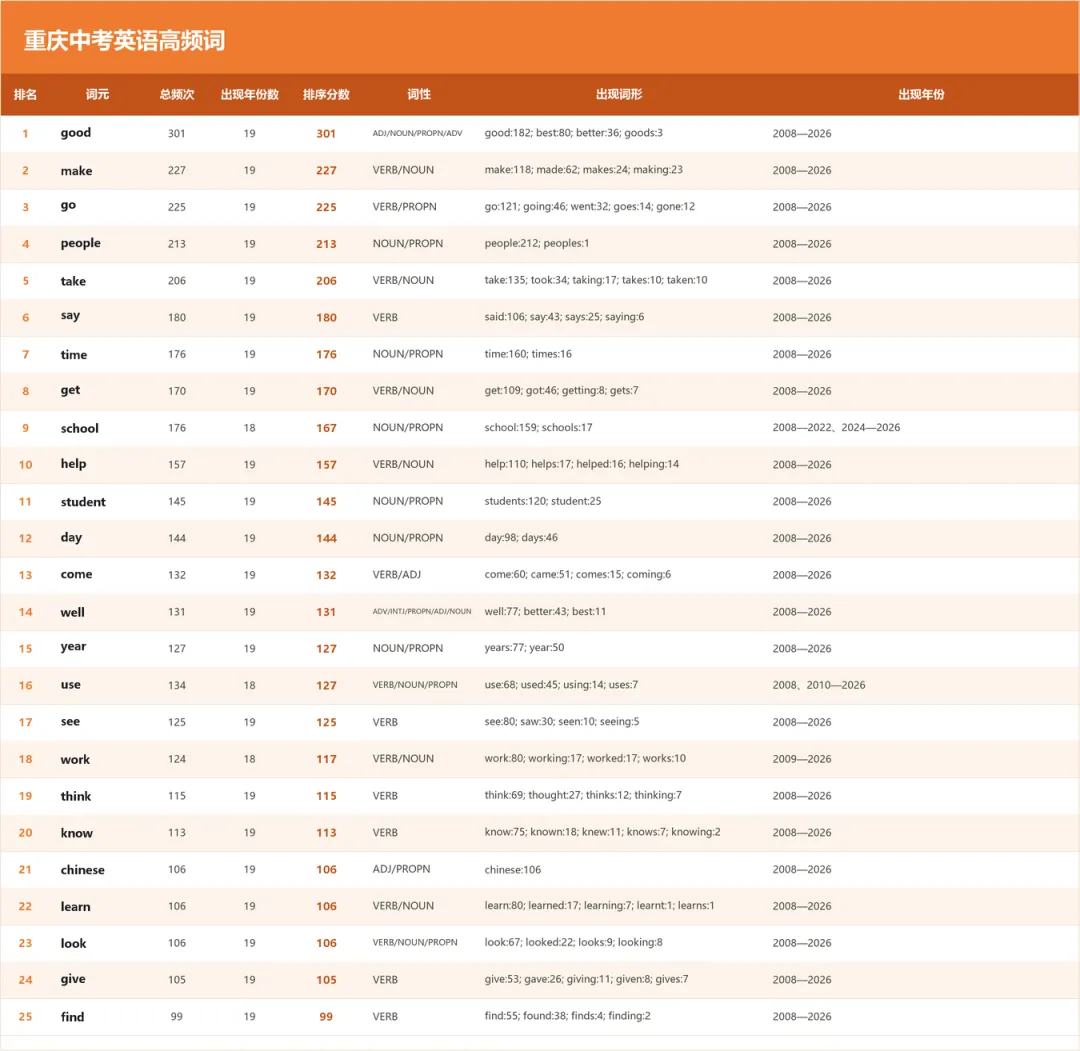
Task: Click the 出现词形 column header
Action: click(x=619, y=94)
